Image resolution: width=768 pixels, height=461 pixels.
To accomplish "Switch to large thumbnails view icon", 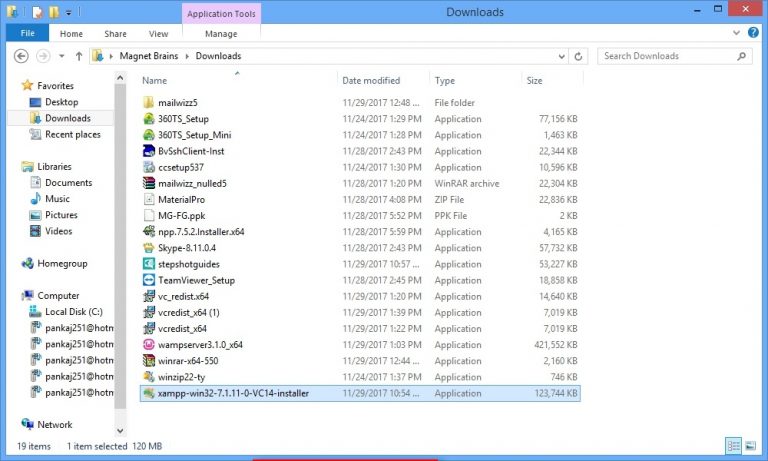I will 750,445.
